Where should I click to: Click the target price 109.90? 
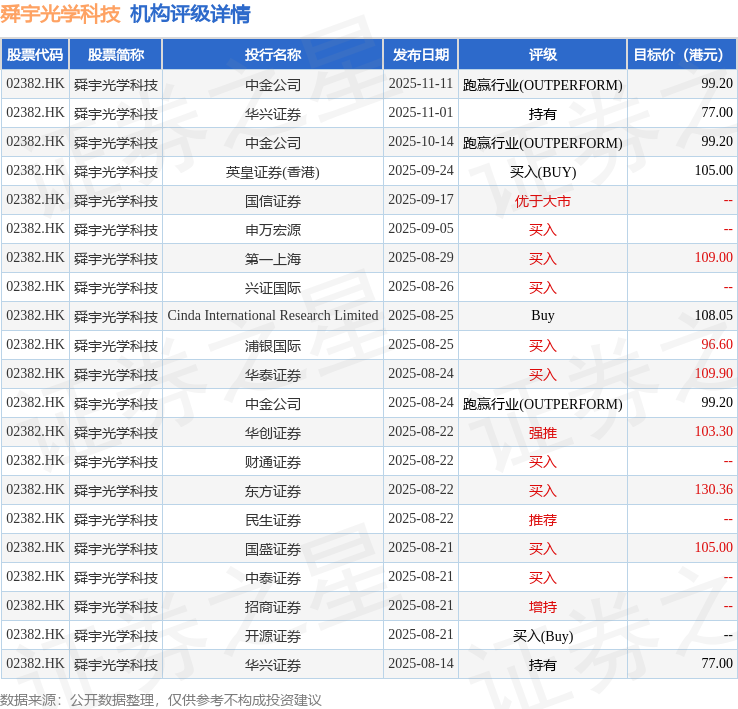[x=714, y=373]
